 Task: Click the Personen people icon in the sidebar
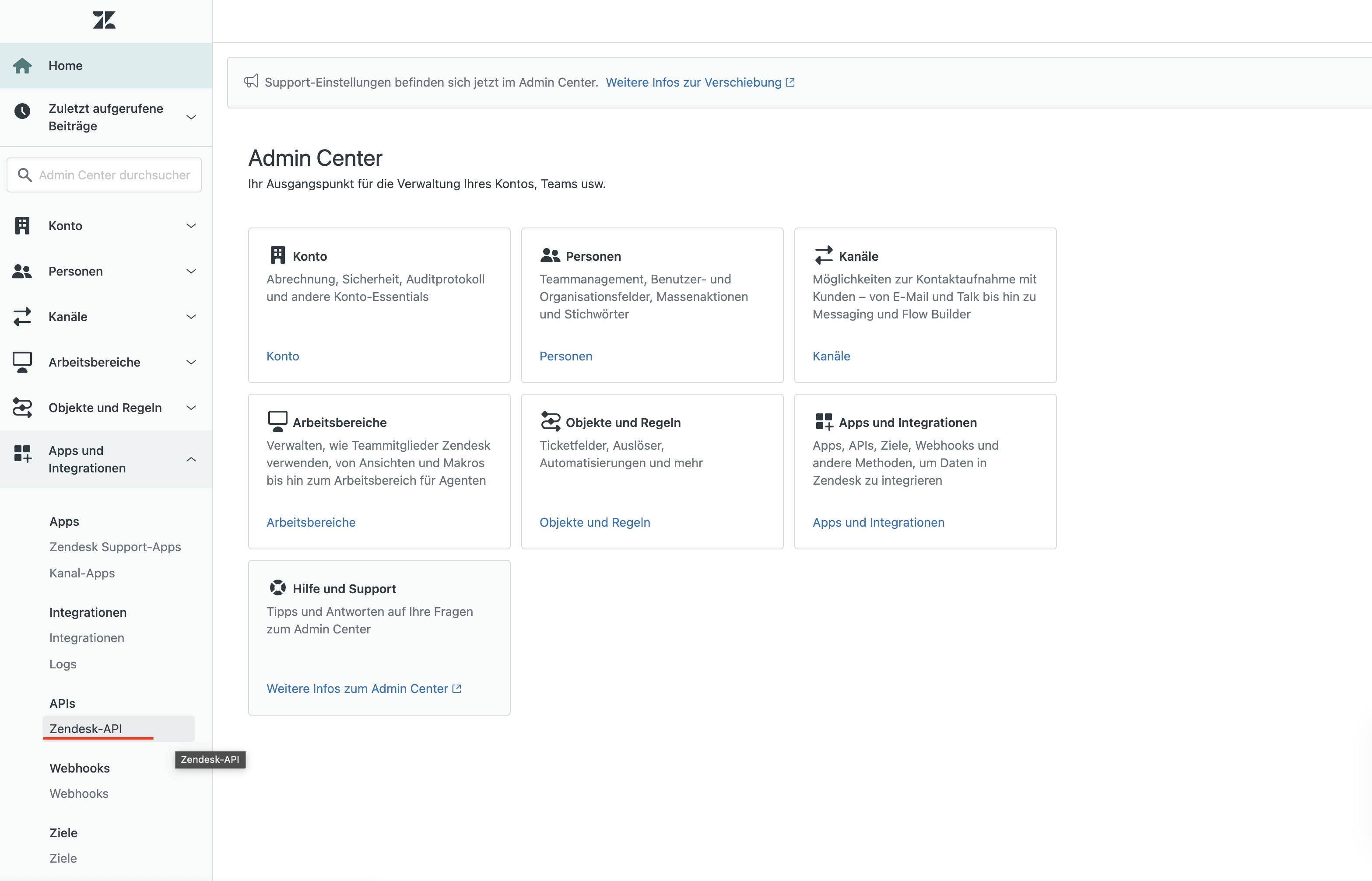22,271
